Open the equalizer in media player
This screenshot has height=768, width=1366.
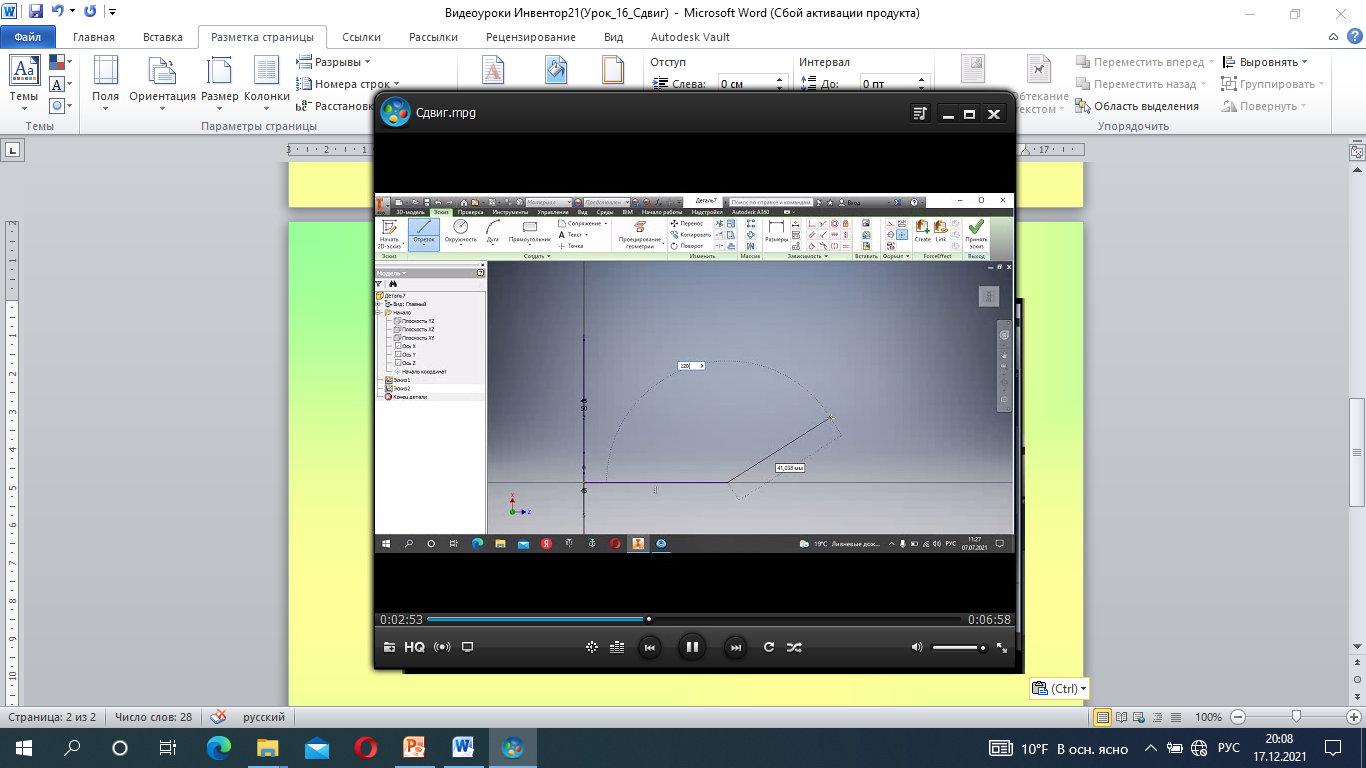[617, 647]
